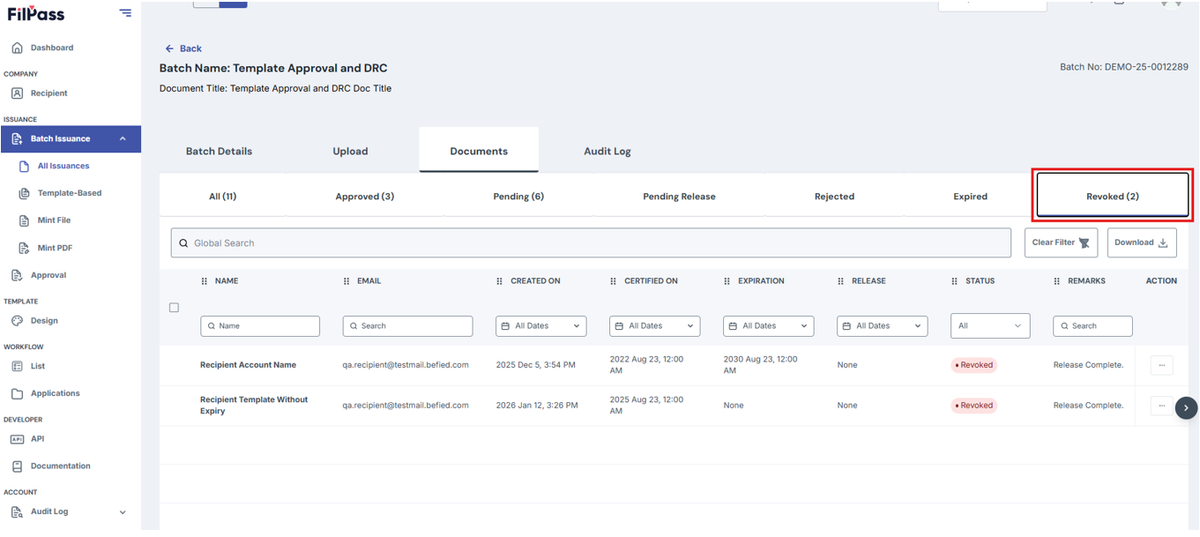This screenshot has width=1200, height=537.
Task: Open the Created On dates dropdown
Action: pyautogui.click(x=541, y=326)
